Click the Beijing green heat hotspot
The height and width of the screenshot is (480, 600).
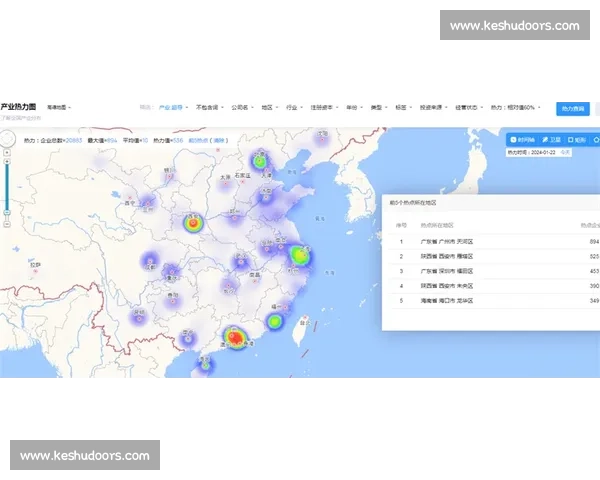pyautogui.click(x=259, y=160)
